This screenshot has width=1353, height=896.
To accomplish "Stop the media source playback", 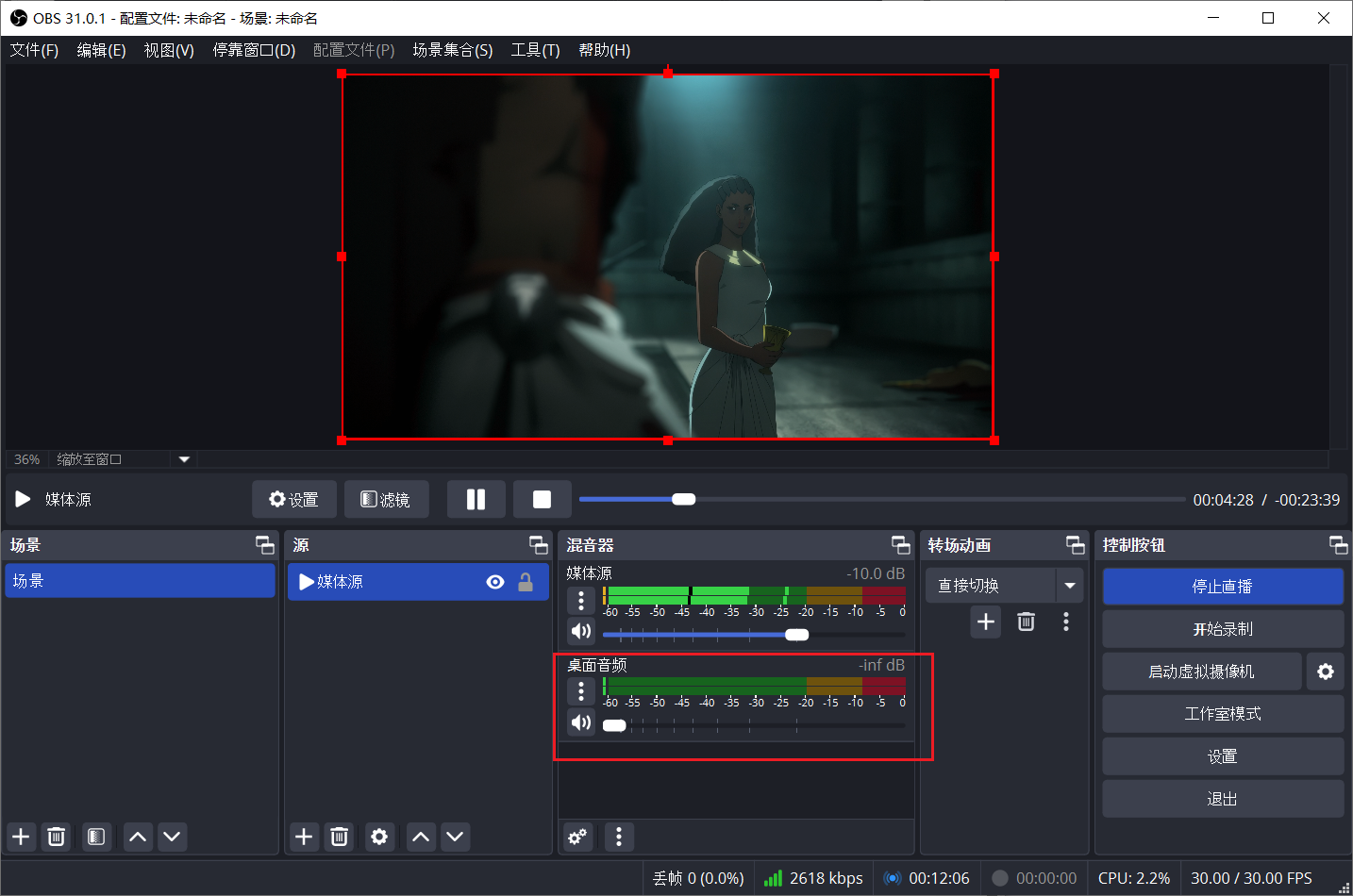I will tap(542, 499).
